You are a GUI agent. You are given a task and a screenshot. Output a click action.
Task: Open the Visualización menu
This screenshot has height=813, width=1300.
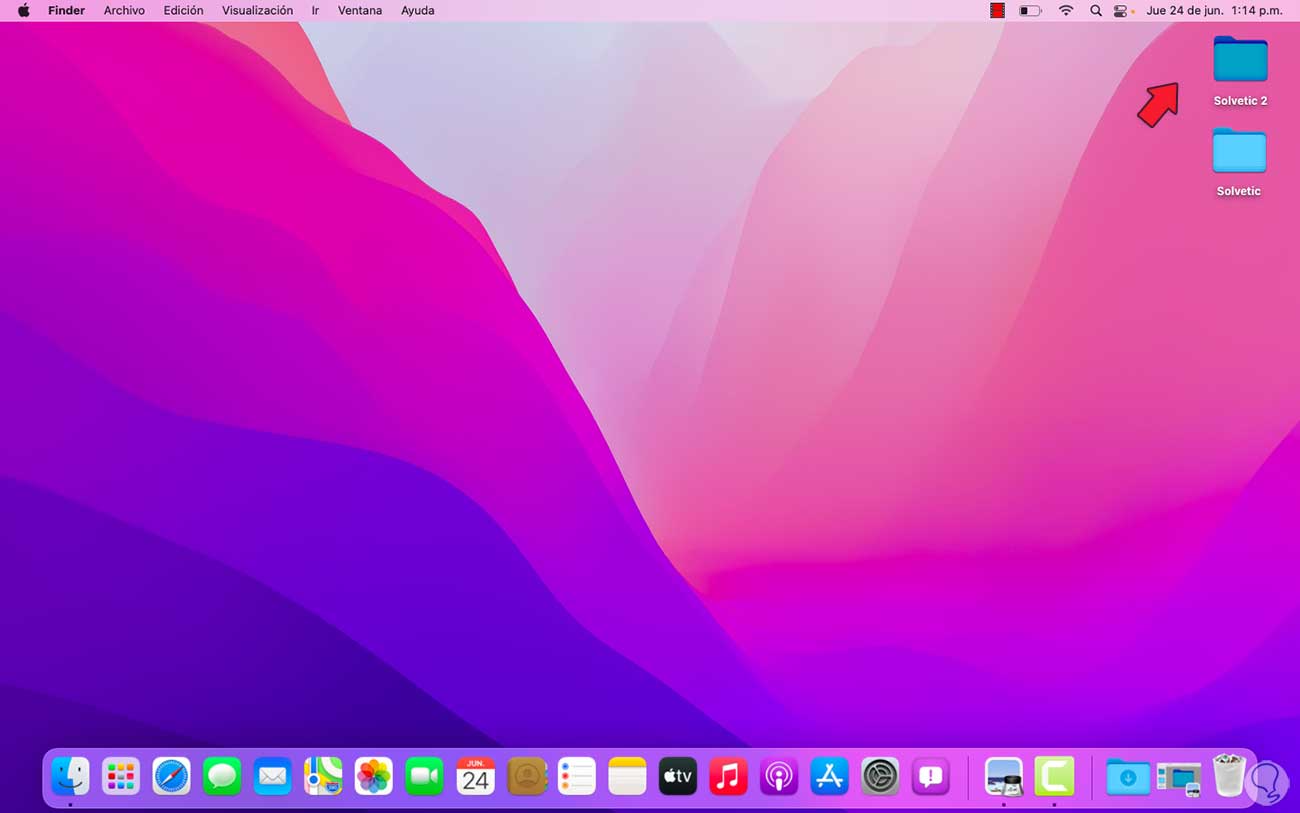point(257,10)
